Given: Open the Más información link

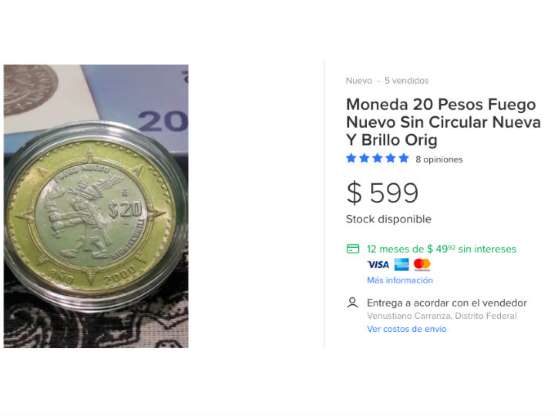Looking at the screenshot, I should 400,280.
